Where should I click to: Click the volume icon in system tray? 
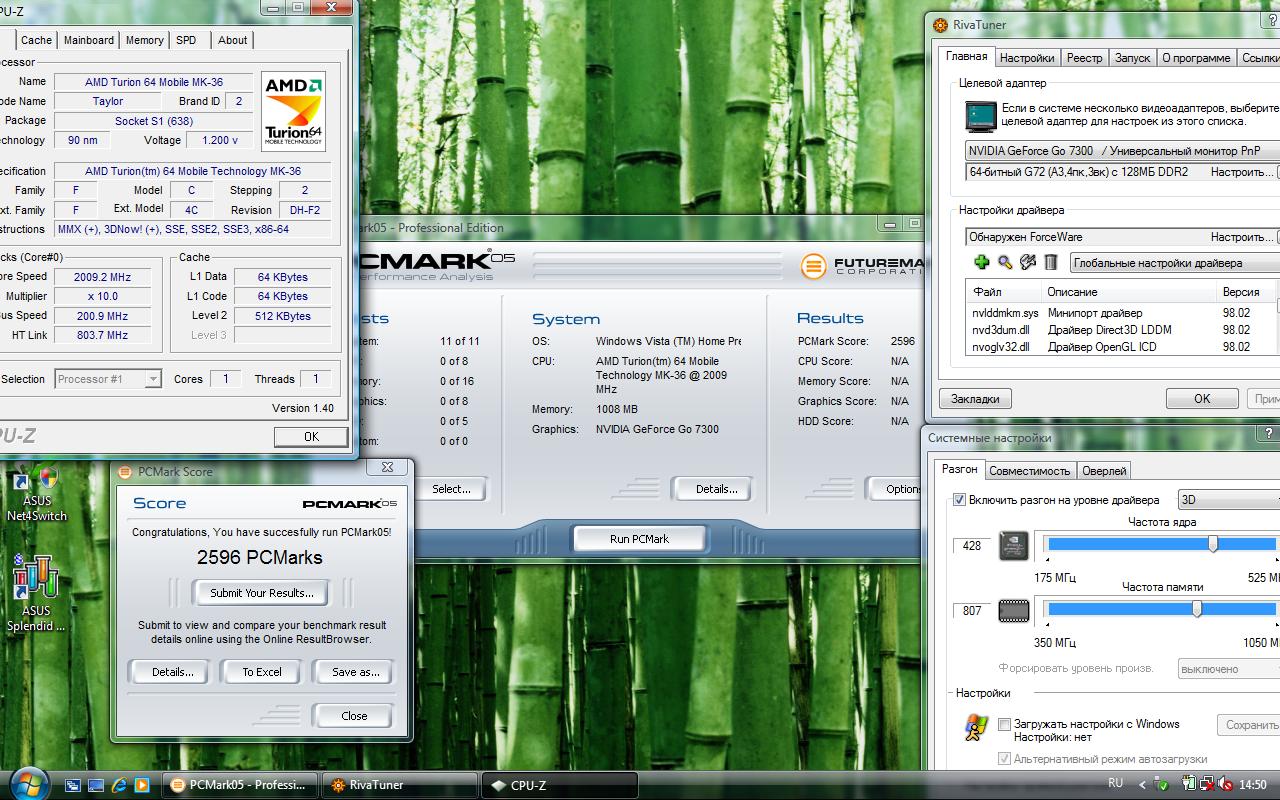1224,785
